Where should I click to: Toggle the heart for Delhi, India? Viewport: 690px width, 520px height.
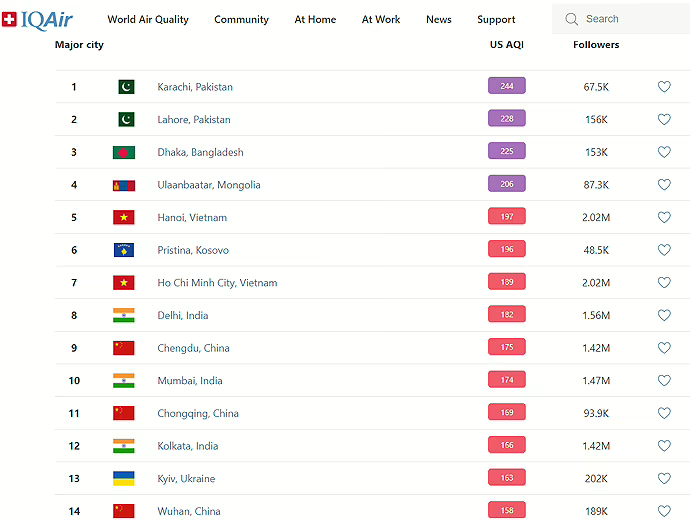click(x=664, y=315)
